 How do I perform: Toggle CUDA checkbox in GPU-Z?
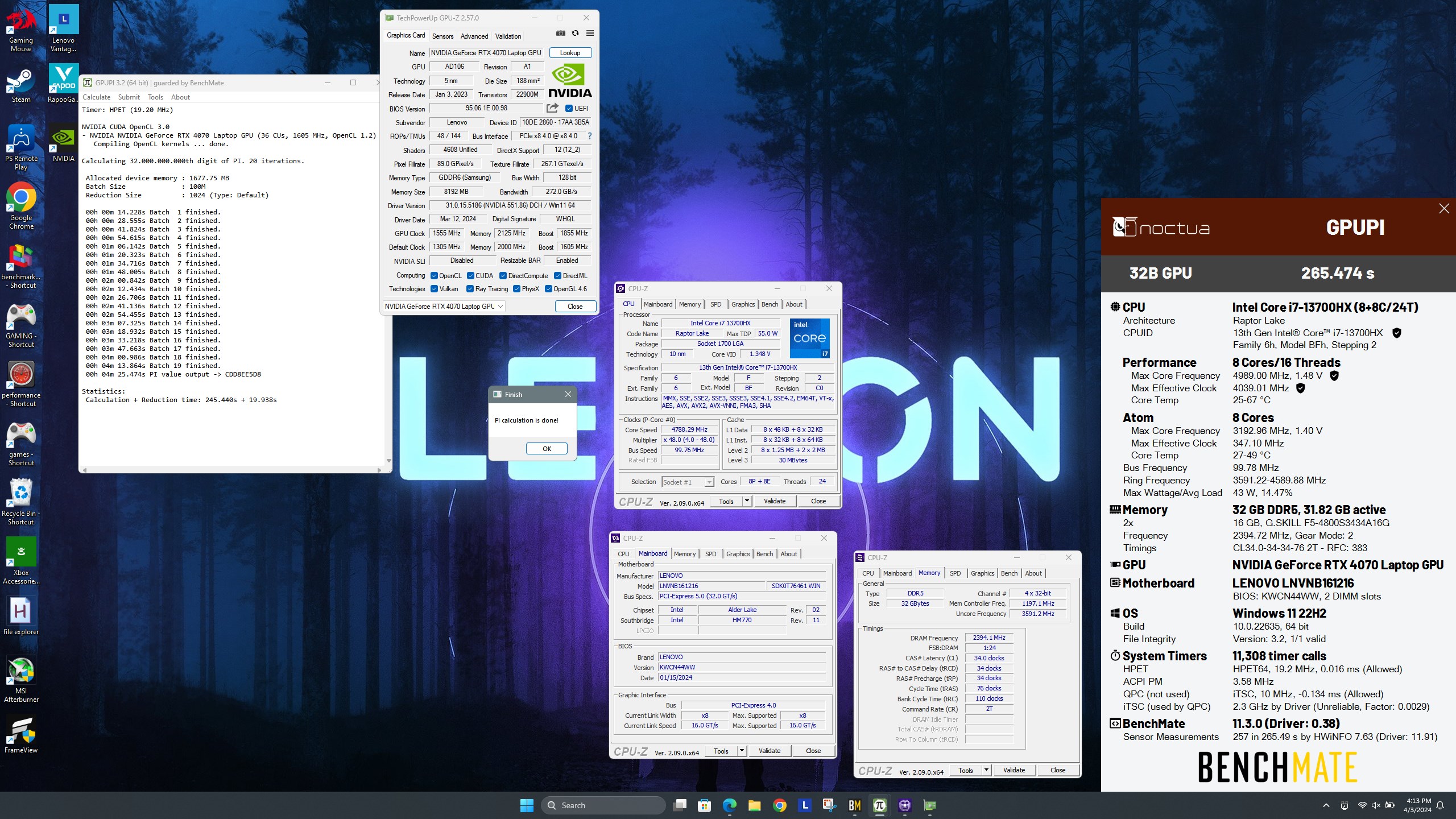[470, 276]
